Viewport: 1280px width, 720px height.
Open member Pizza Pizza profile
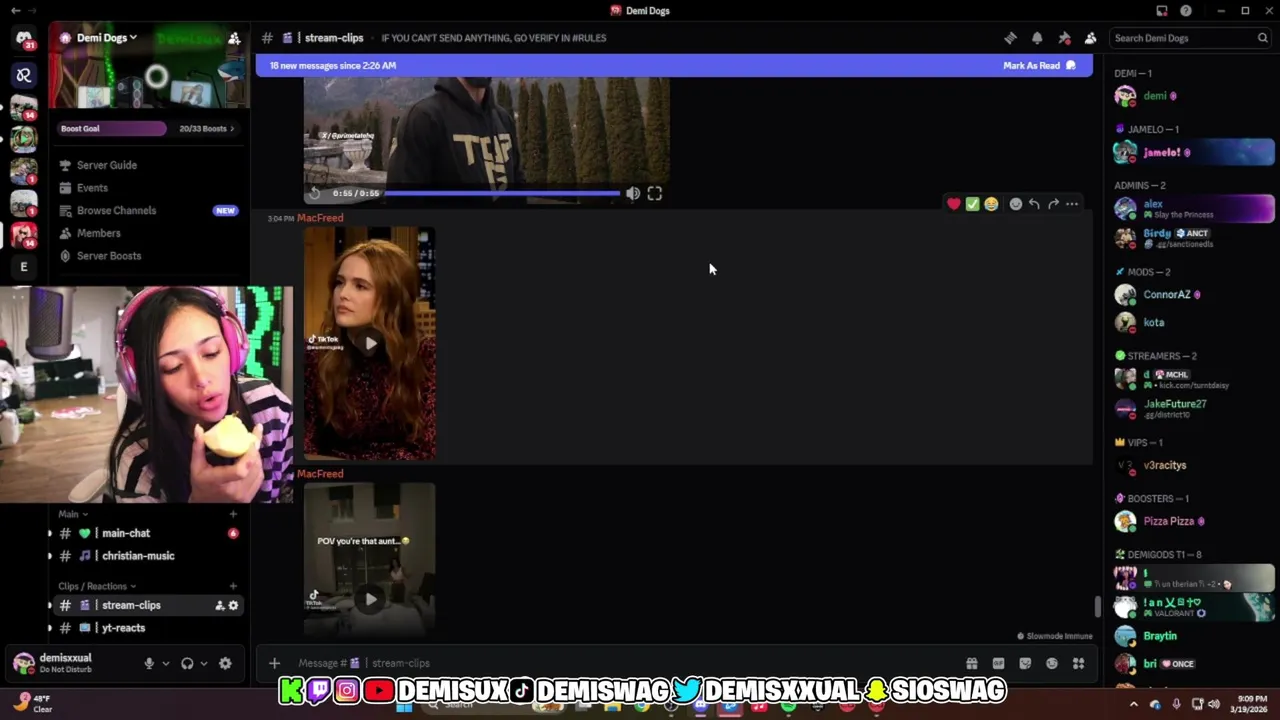point(1194,521)
